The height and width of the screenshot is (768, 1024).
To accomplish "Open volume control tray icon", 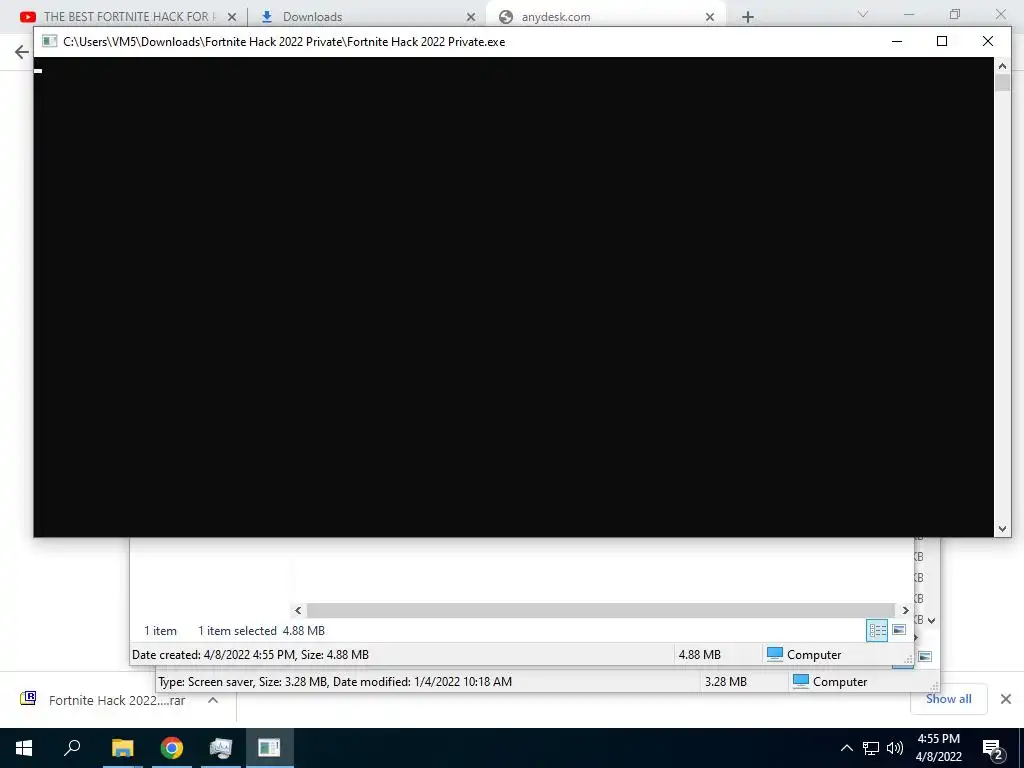I will pos(895,748).
